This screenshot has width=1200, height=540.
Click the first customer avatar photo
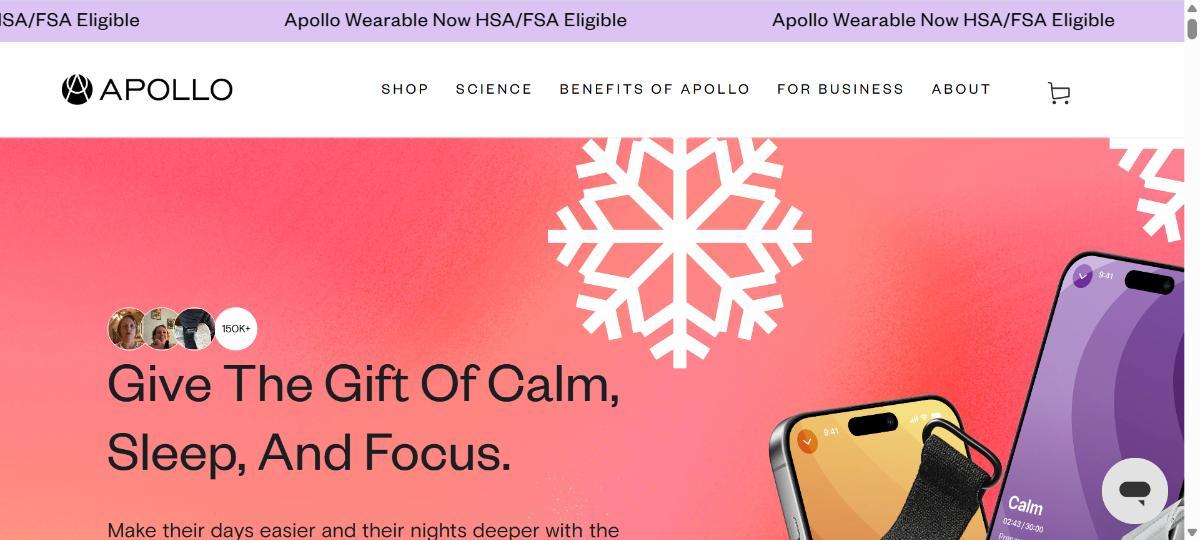tap(128, 329)
